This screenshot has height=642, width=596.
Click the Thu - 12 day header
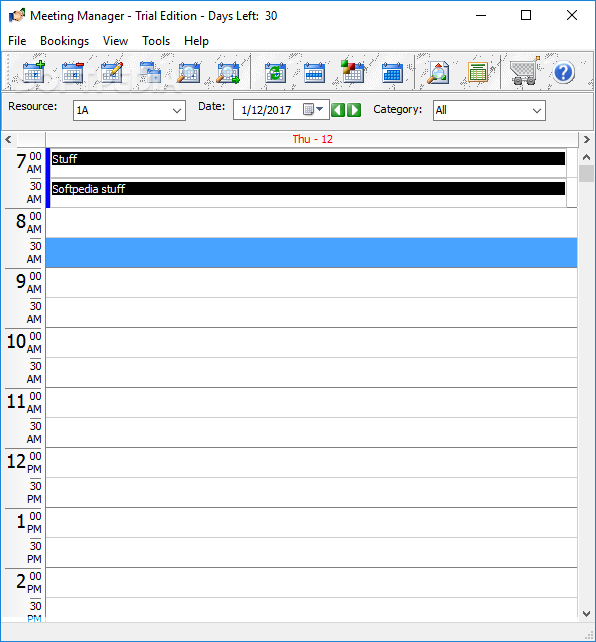click(x=312, y=139)
